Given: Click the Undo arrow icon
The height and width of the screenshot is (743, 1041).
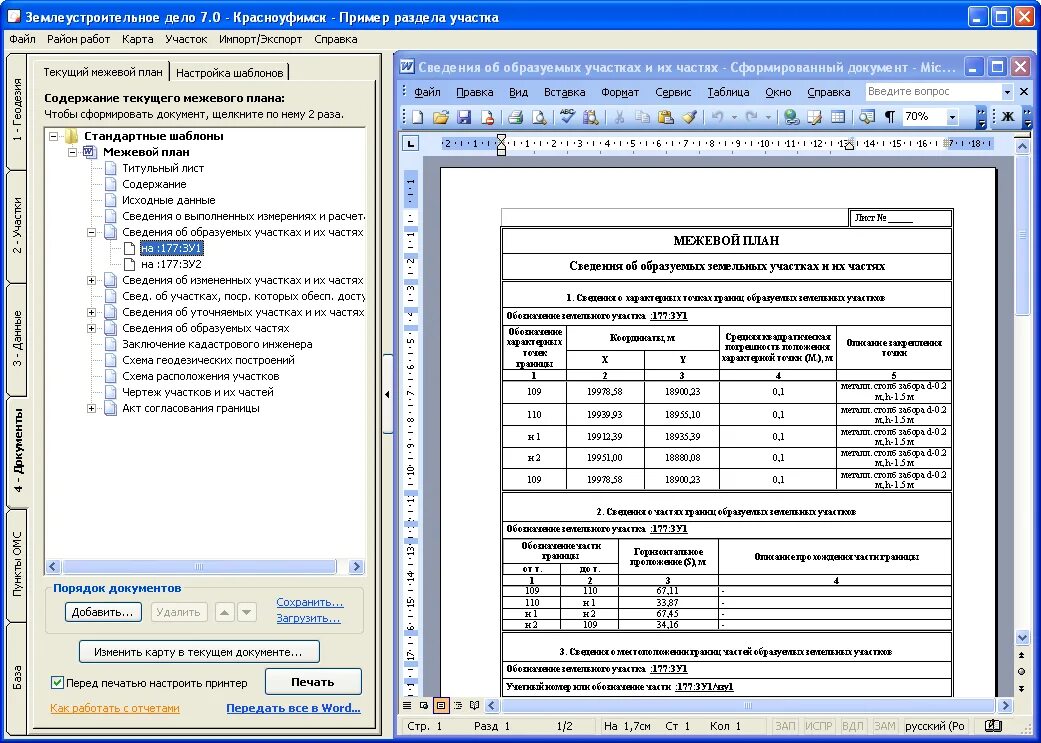Looking at the screenshot, I should click(x=718, y=117).
